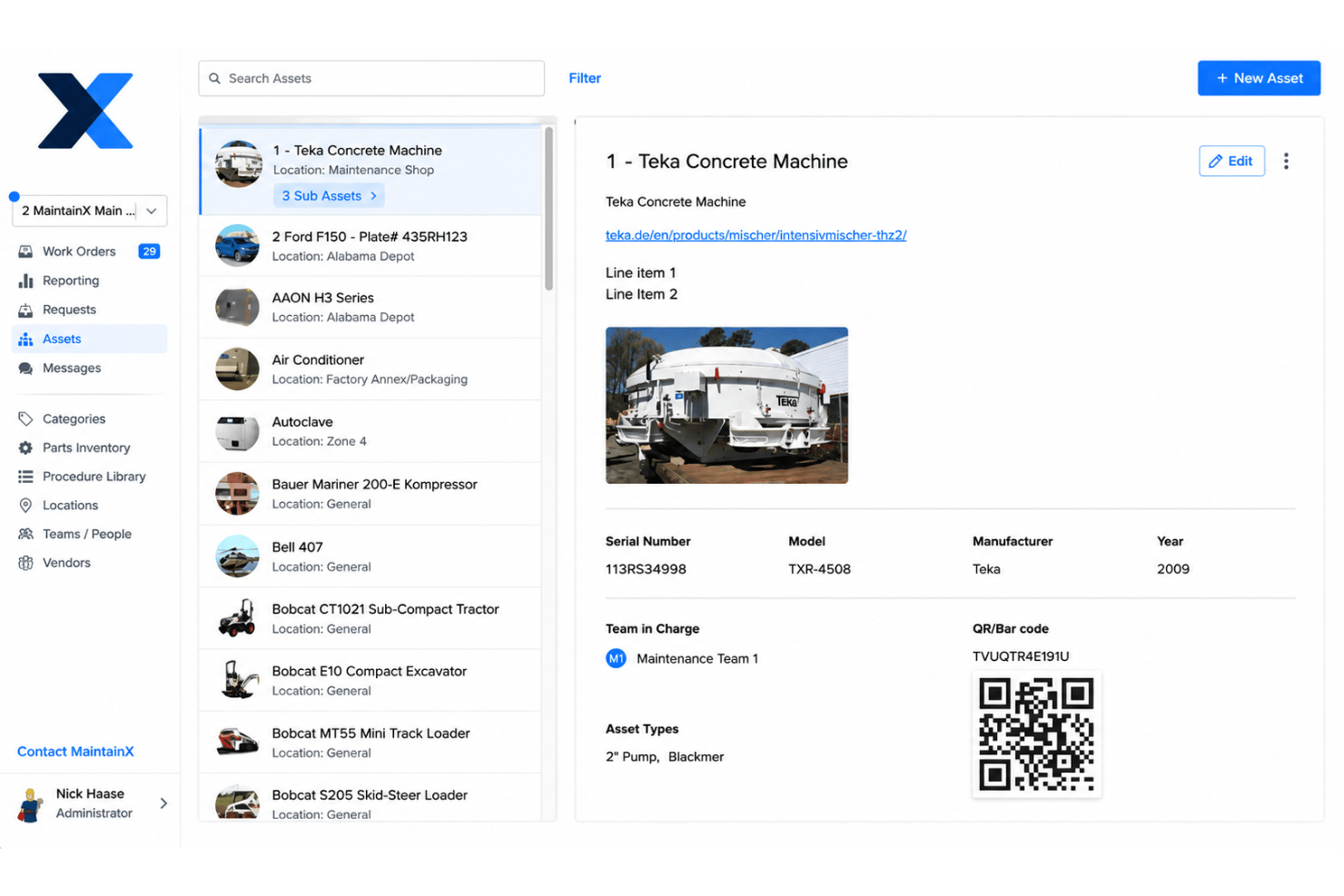Viewport: 1344px width, 896px height.
Task: Click the Search Assets field
Action: tap(371, 78)
